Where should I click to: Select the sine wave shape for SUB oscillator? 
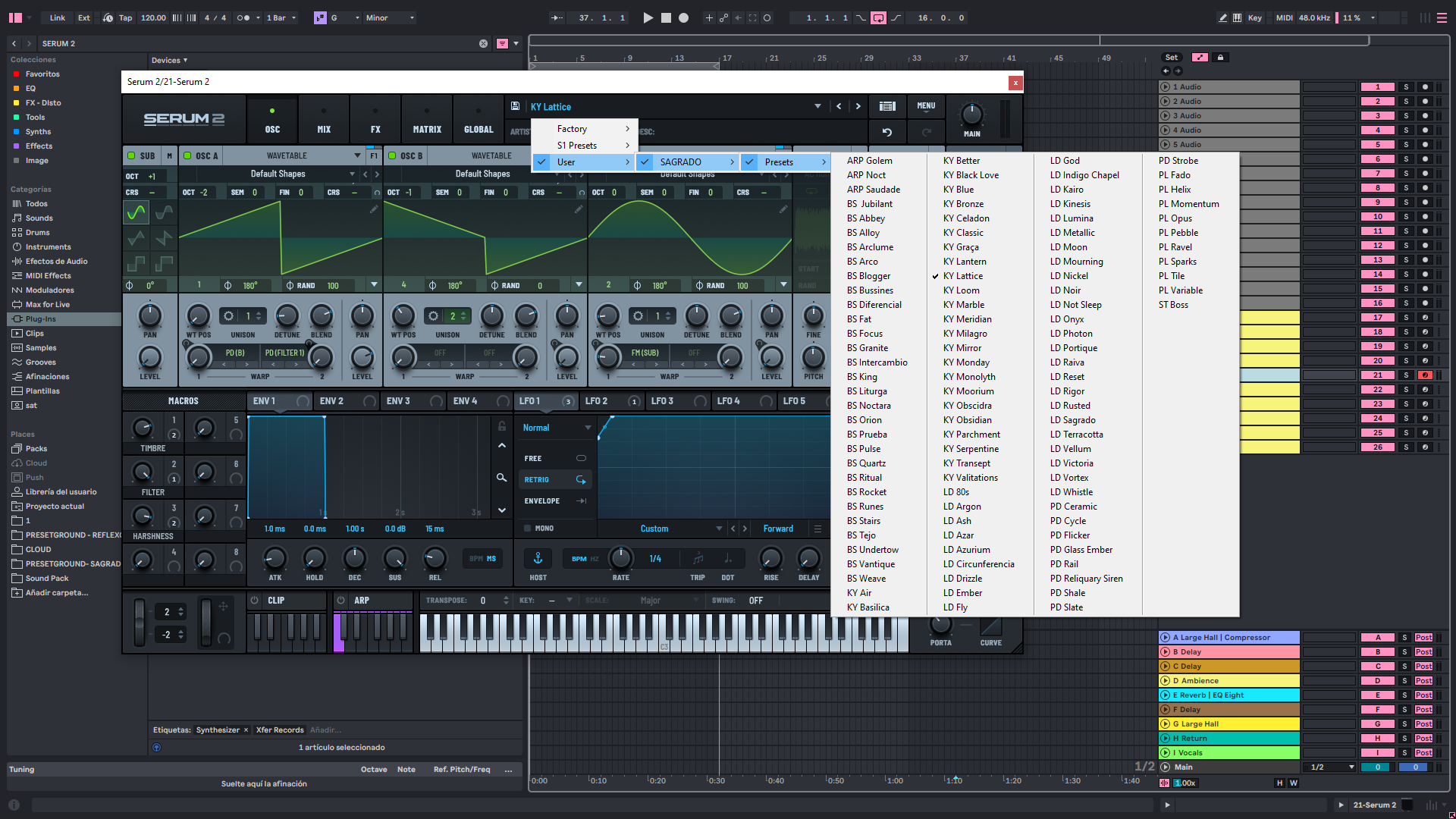point(136,212)
